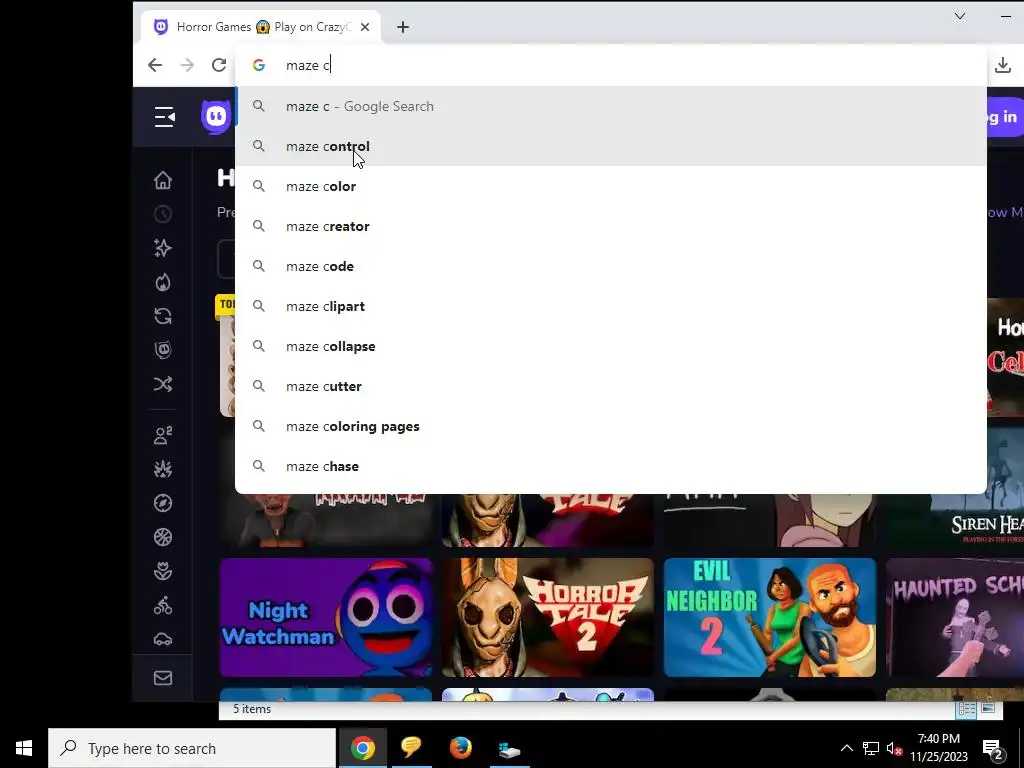Select the 'maze c - Google Search' suggestion
Viewport: 1024px width, 768px height.
[611, 106]
